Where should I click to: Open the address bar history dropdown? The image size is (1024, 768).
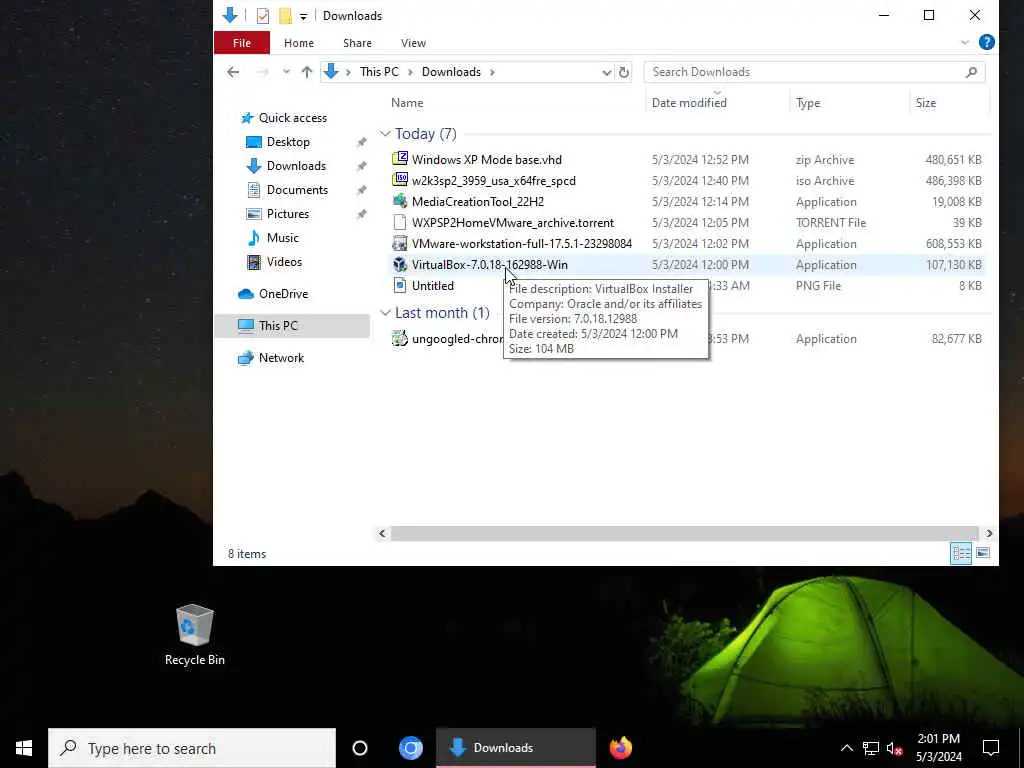click(607, 72)
